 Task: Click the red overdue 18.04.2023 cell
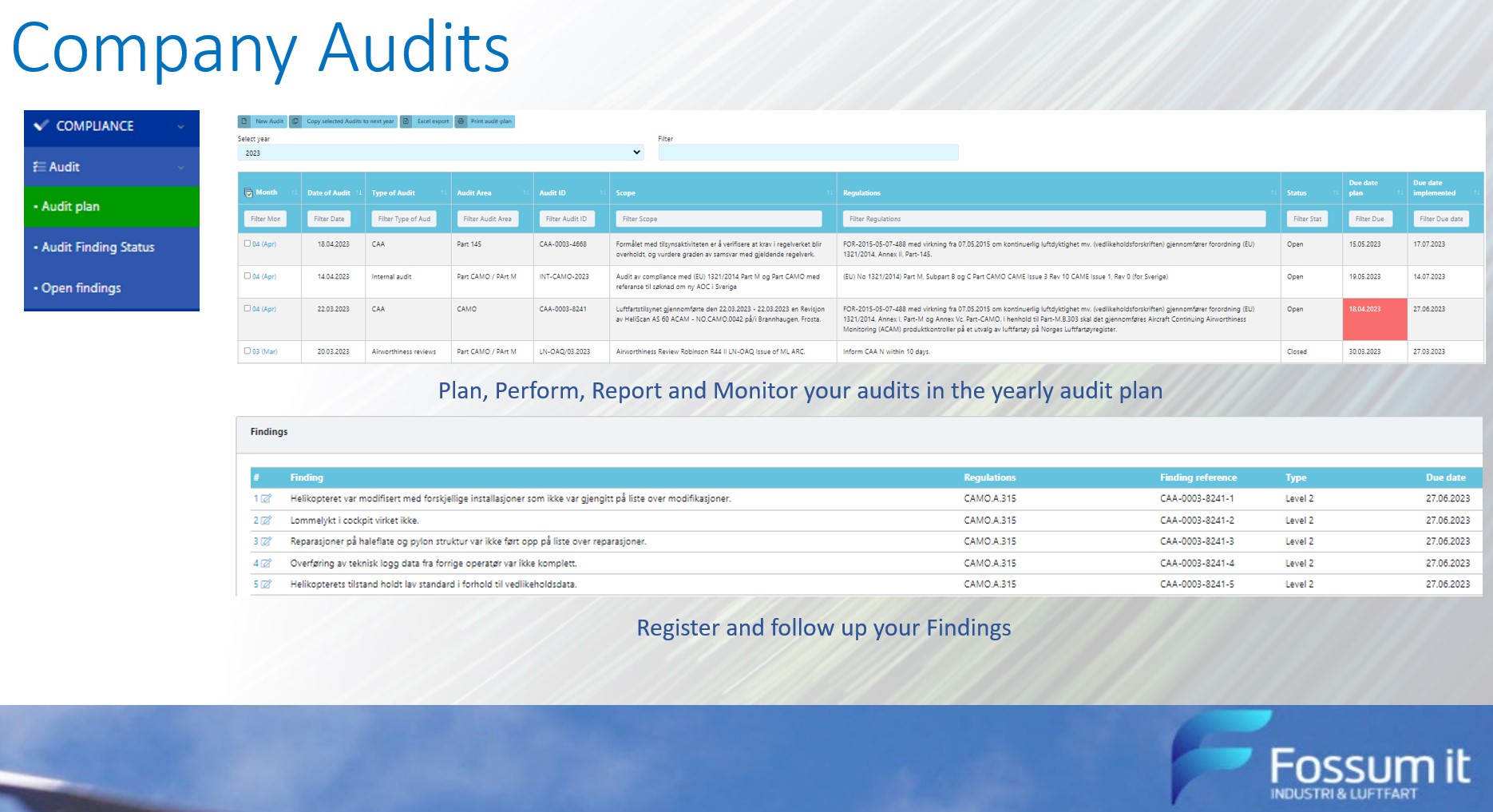(x=1374, y=319)
